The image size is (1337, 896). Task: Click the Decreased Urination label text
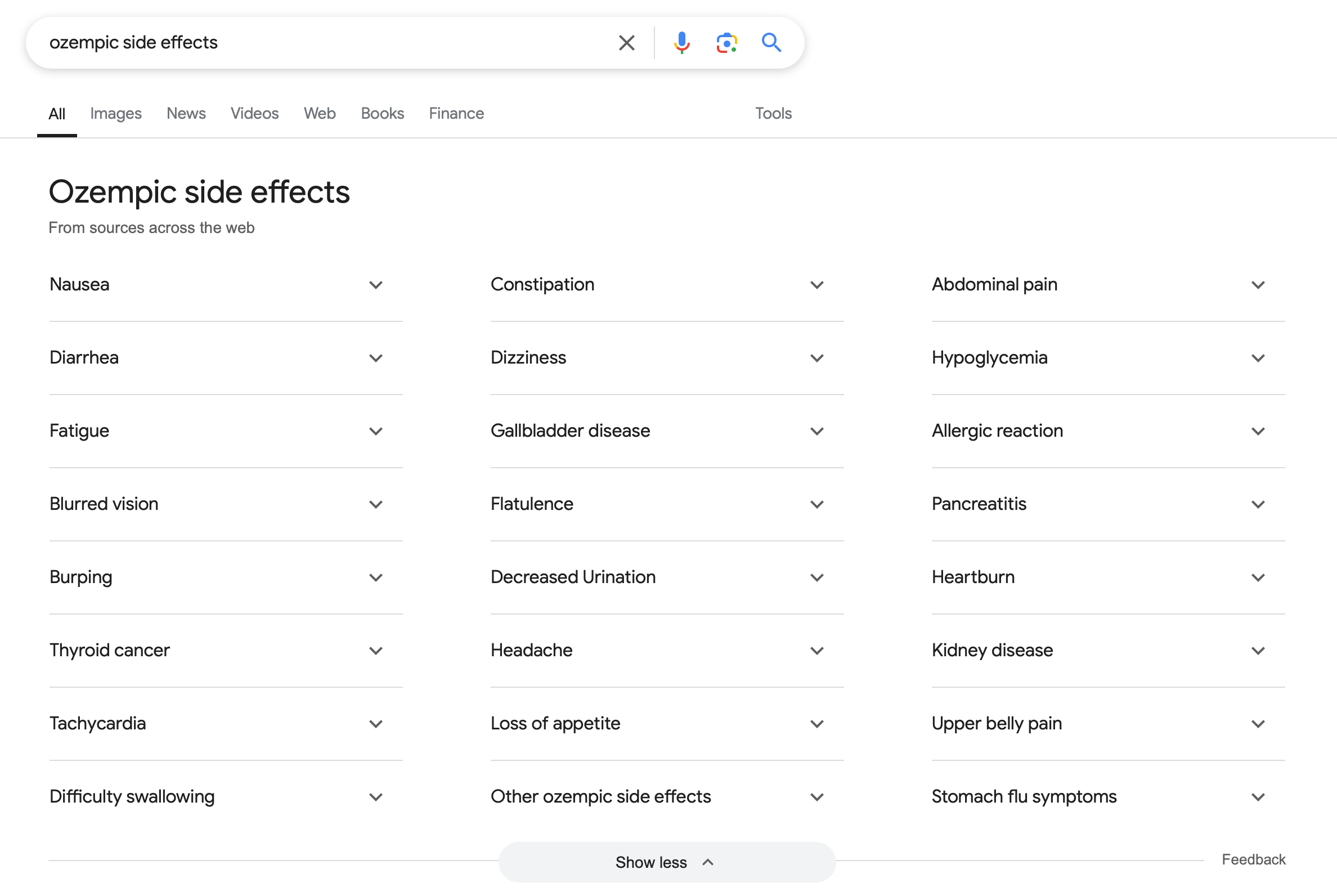tap(573, 577)
